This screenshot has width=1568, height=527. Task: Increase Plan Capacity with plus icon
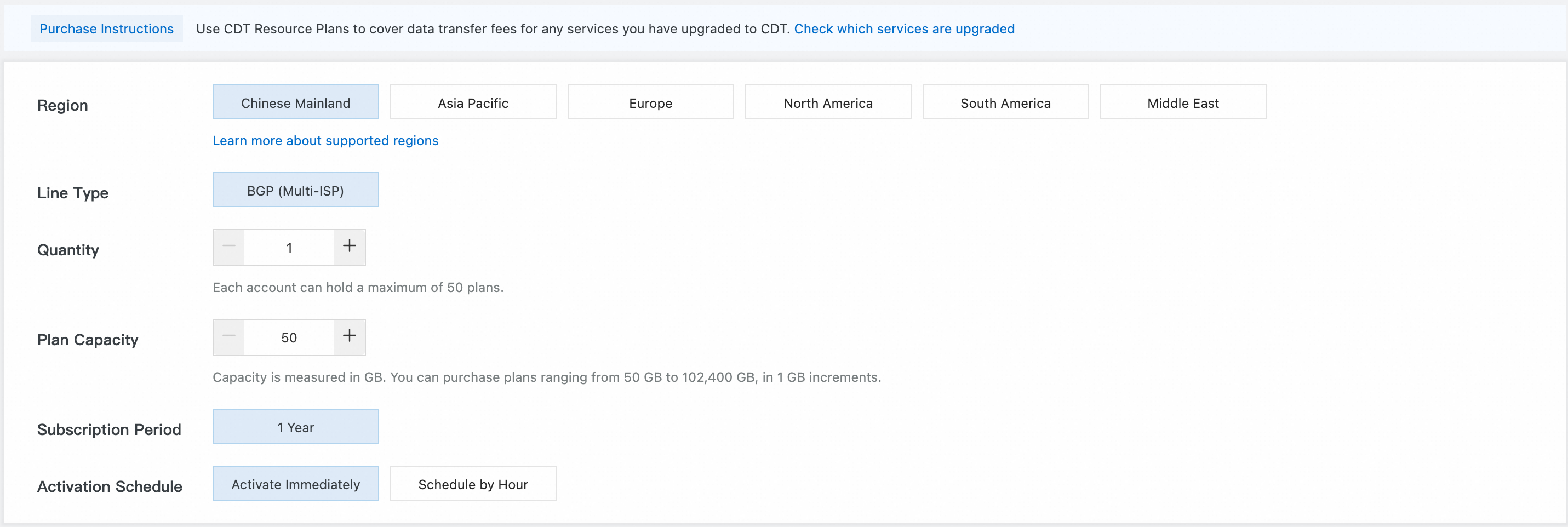(350, 337)
